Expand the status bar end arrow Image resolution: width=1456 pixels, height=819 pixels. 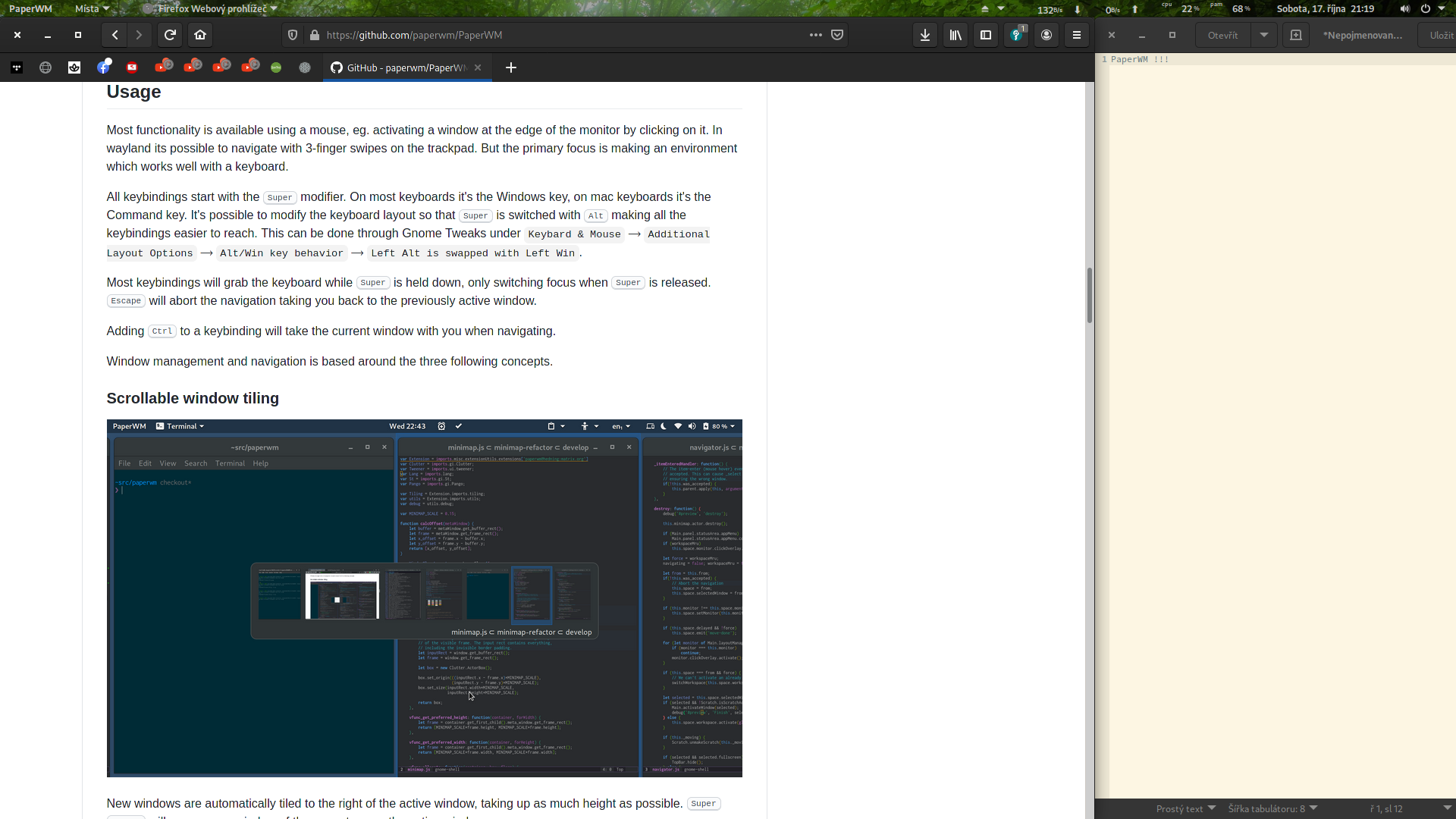pyautogui.click(x=1447, y=808)
